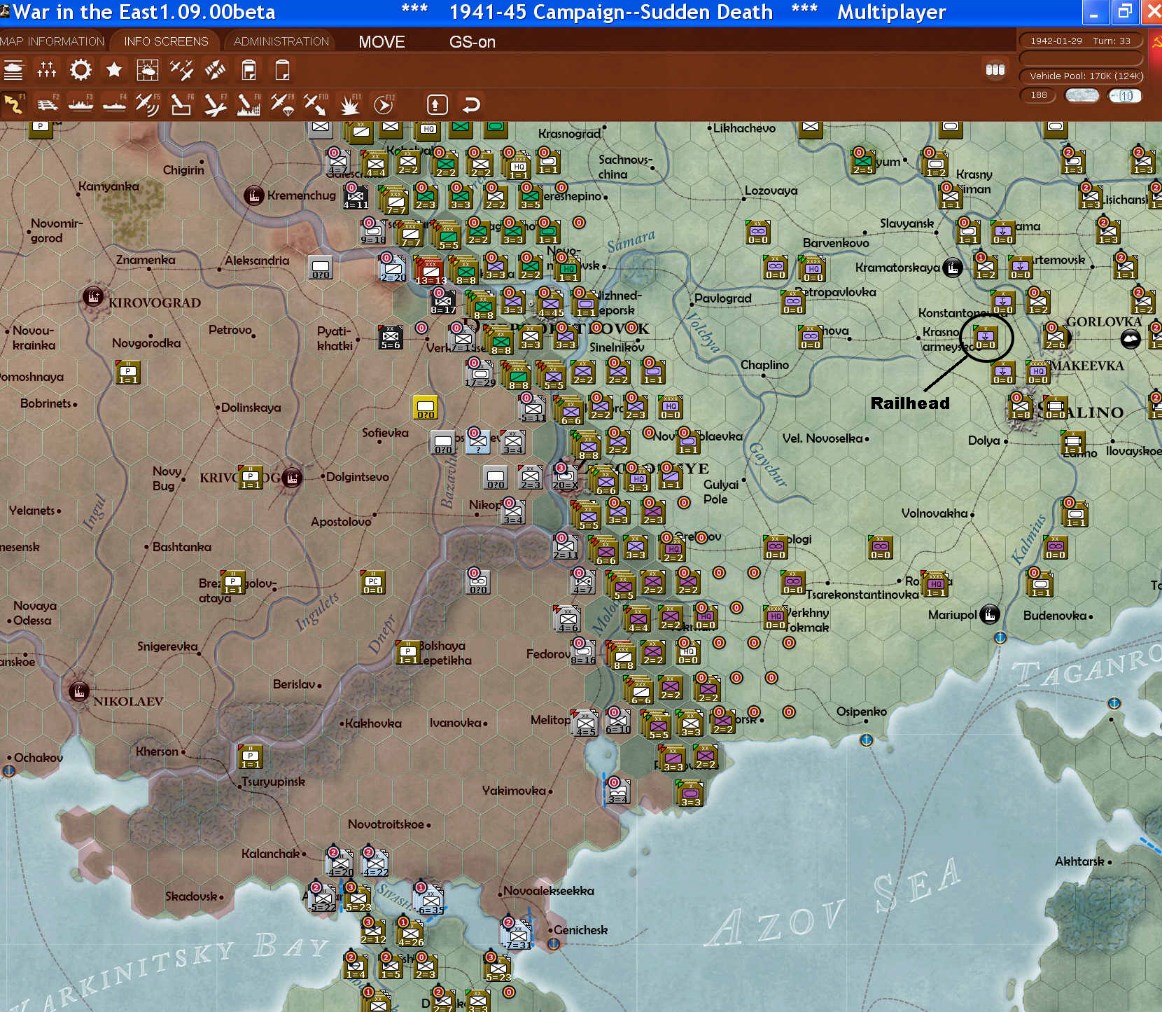This screenshot has height=1012, width=1162.
Task: Click the GS-on ground support toggle
Action: (x=472, y=42)
